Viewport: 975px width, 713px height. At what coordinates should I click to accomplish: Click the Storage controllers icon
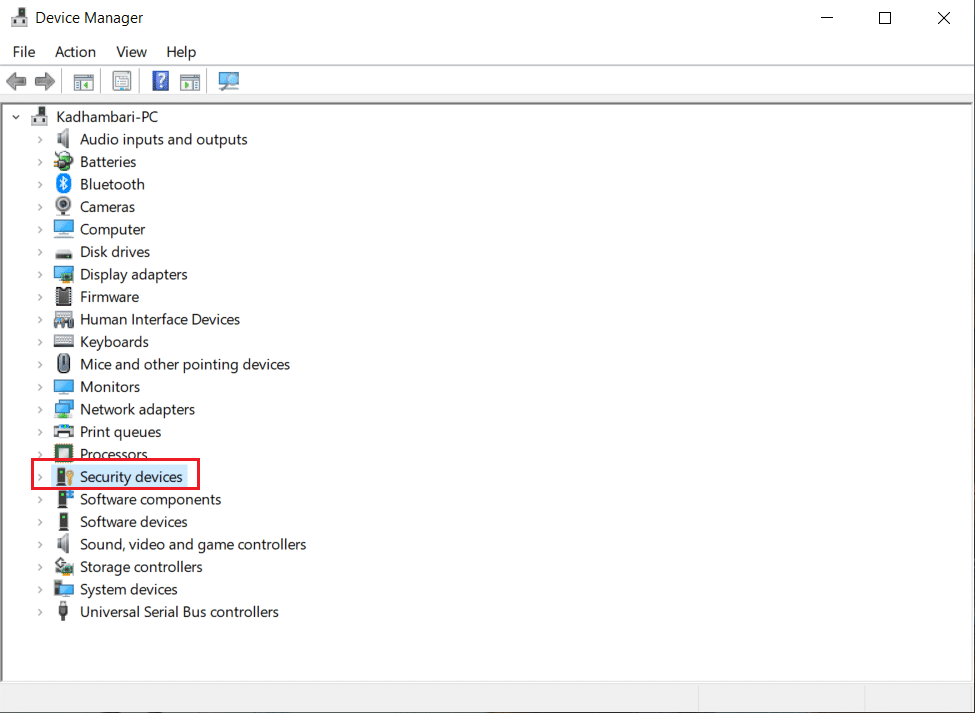pos(63,566)
